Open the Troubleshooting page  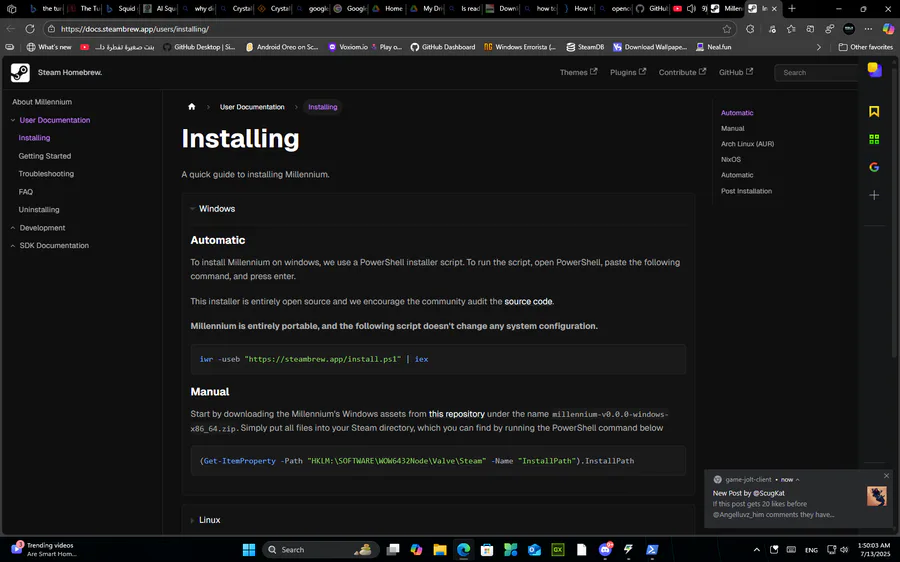tap(46, 173)
